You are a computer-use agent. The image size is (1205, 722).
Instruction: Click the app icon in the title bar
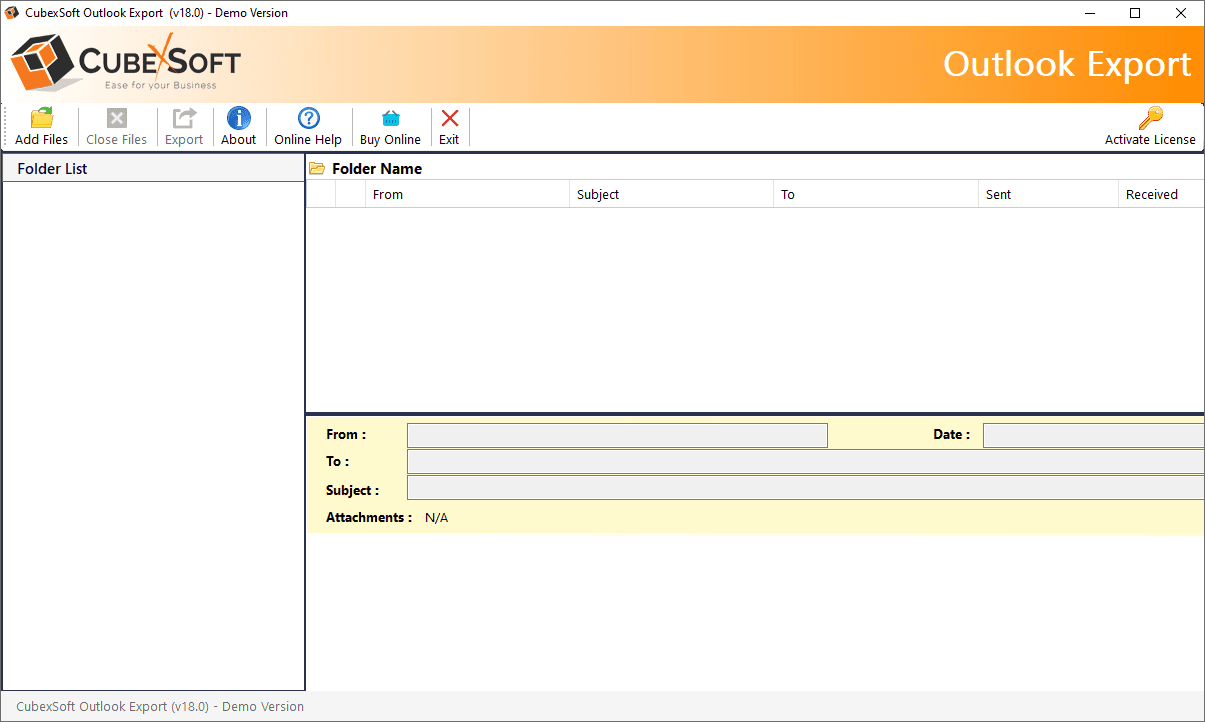pos(12,13)
